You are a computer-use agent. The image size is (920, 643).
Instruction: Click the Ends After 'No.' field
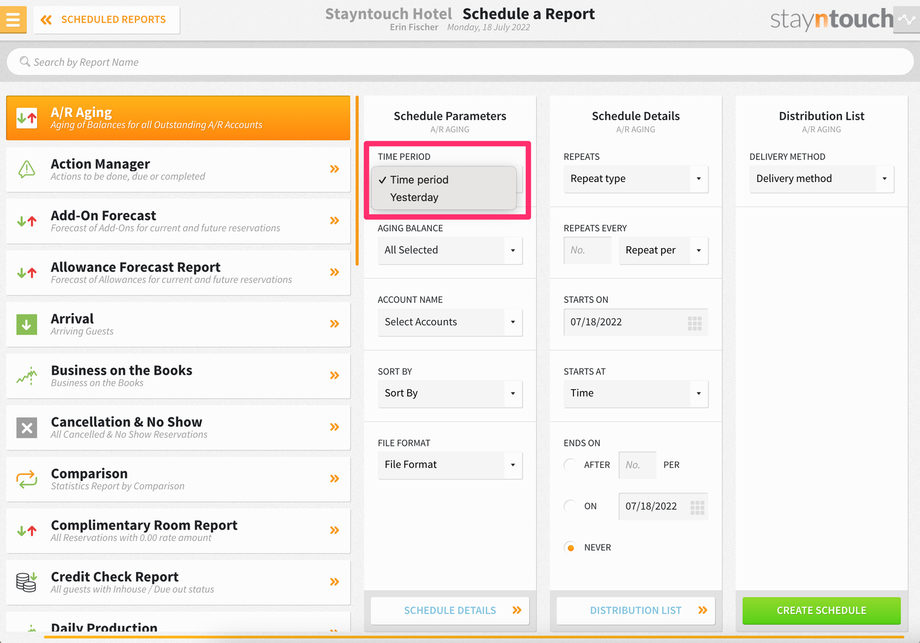(x=637, y=465)
